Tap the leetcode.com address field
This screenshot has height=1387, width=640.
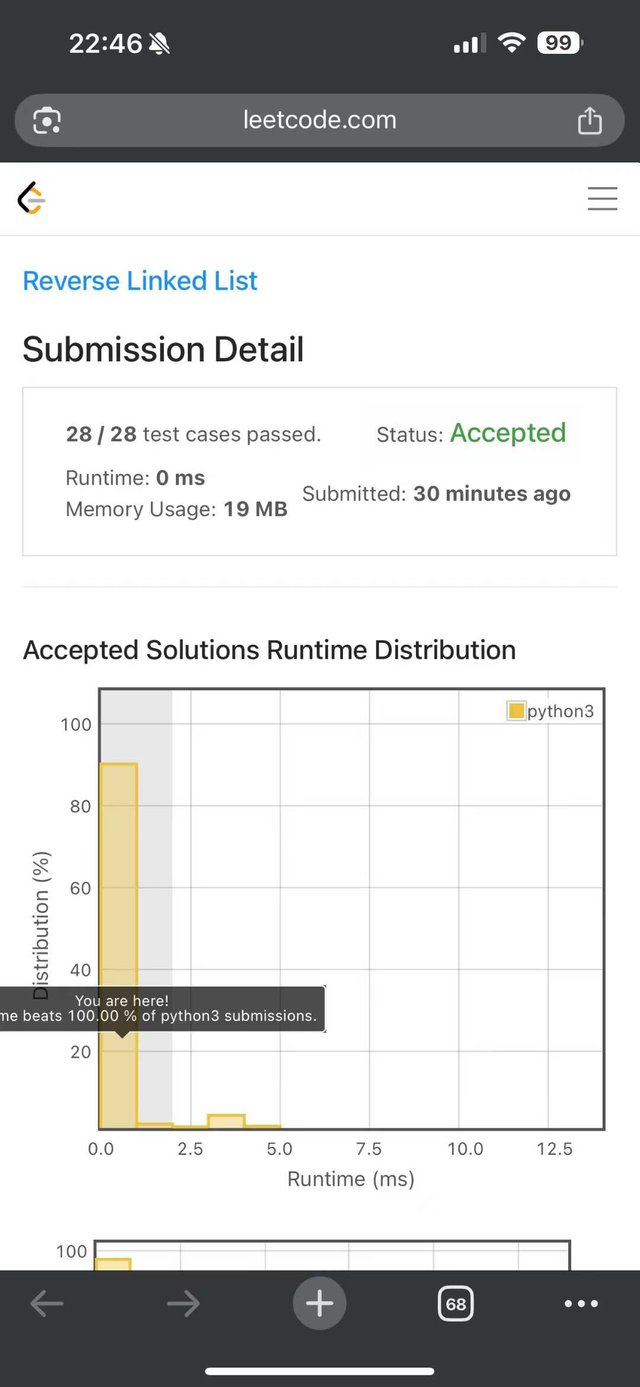320,120
